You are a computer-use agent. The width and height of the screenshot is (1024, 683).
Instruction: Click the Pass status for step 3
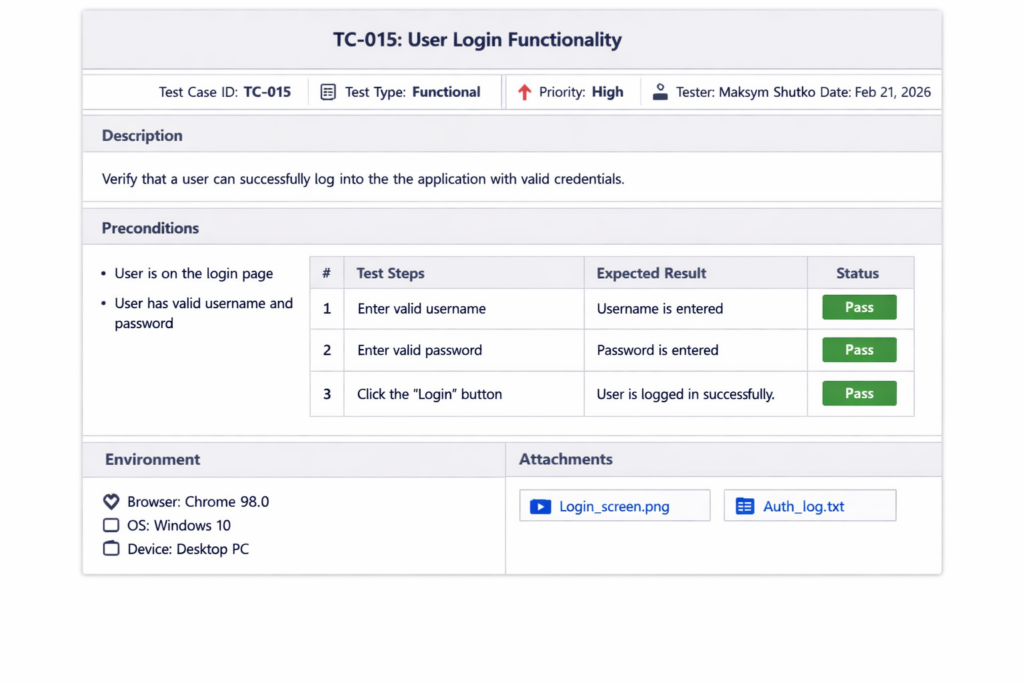[x=859, y=394]
